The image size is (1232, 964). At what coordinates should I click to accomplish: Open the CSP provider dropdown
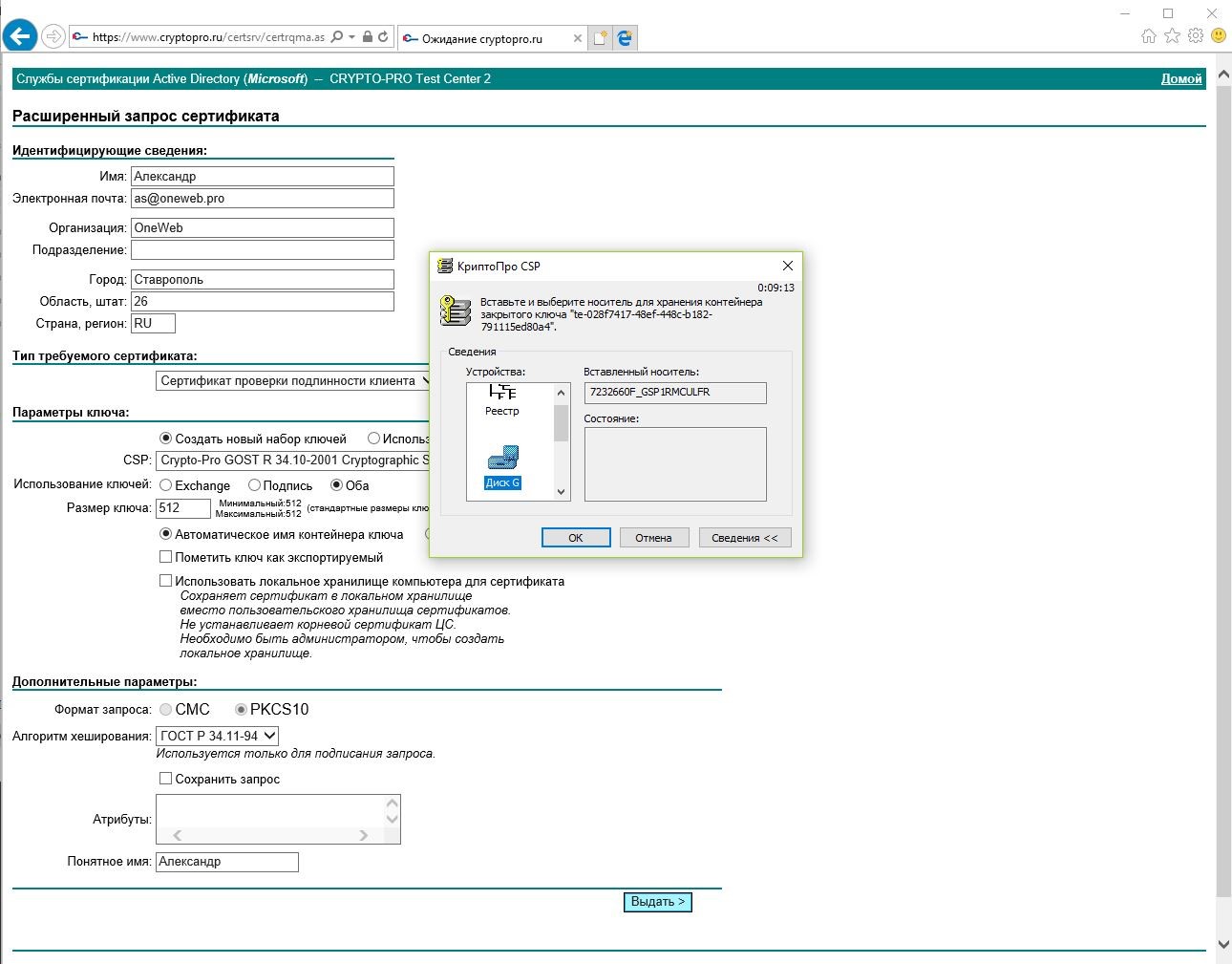pyautogui.click(x=293, y=460)
